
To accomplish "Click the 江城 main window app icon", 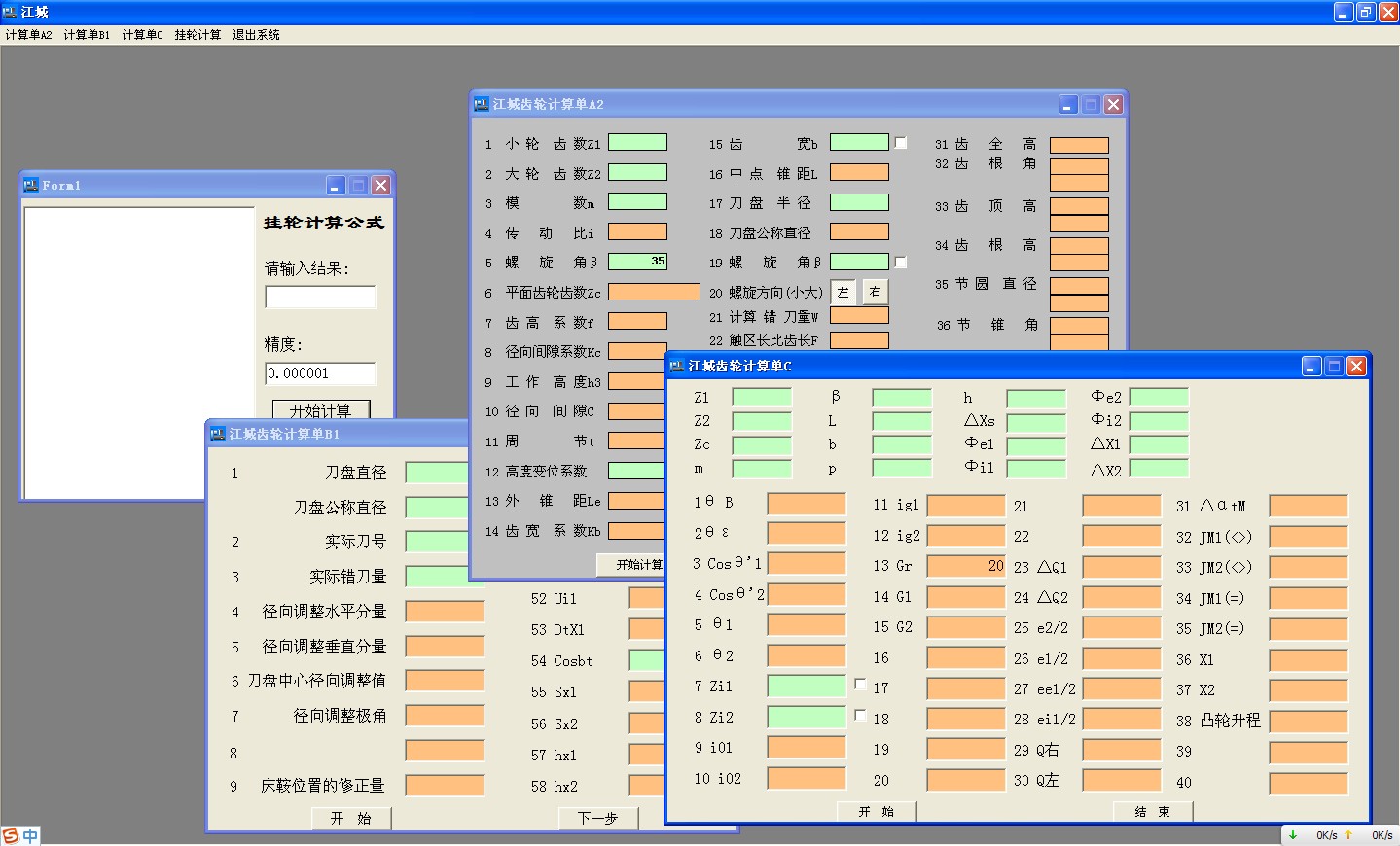I will (x=10, y=12).
